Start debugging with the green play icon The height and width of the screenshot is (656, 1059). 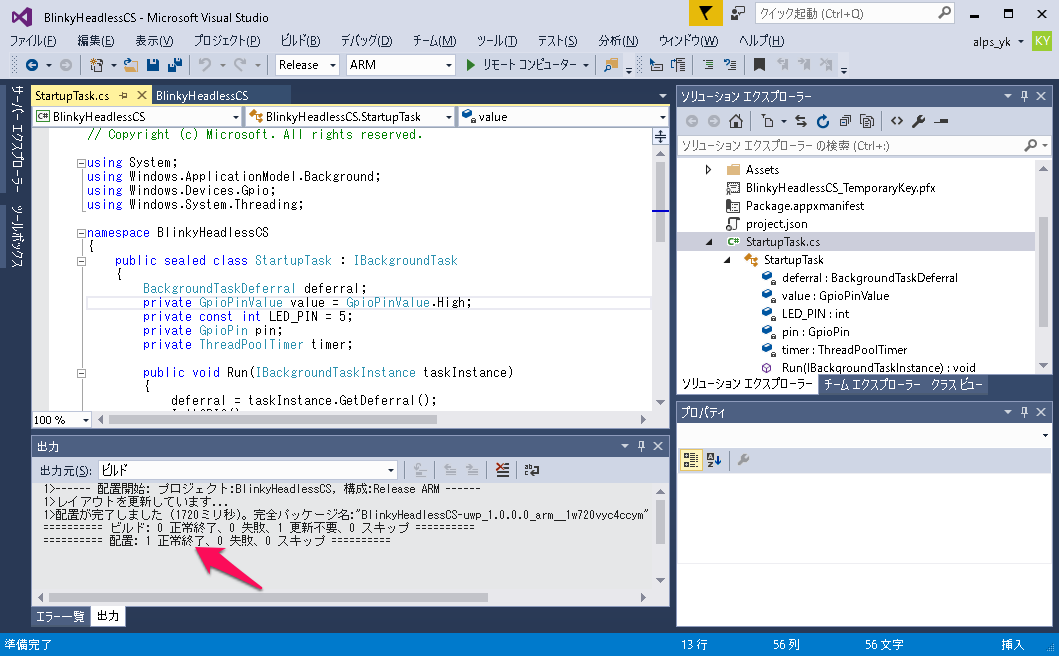coord(471,65)
